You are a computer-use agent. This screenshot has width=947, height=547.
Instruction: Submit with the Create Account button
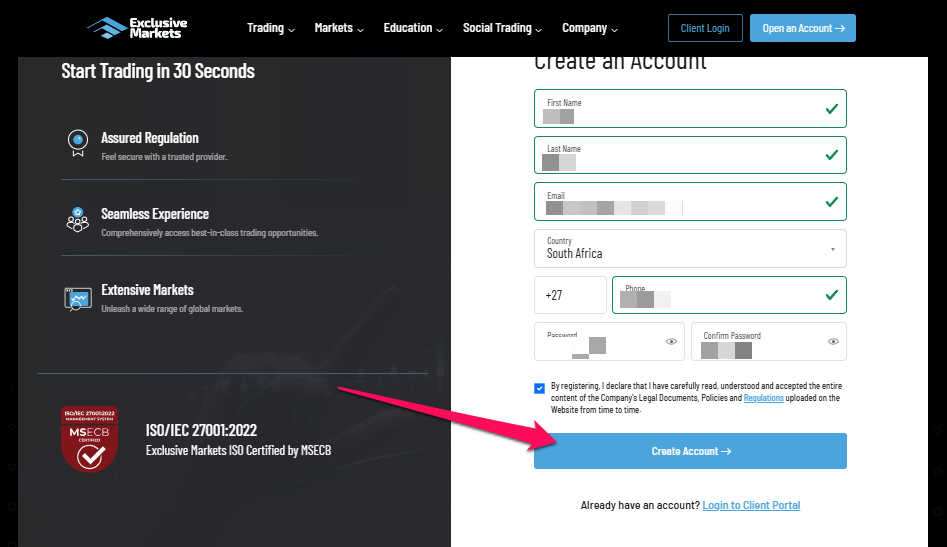[x=690, y=451]
